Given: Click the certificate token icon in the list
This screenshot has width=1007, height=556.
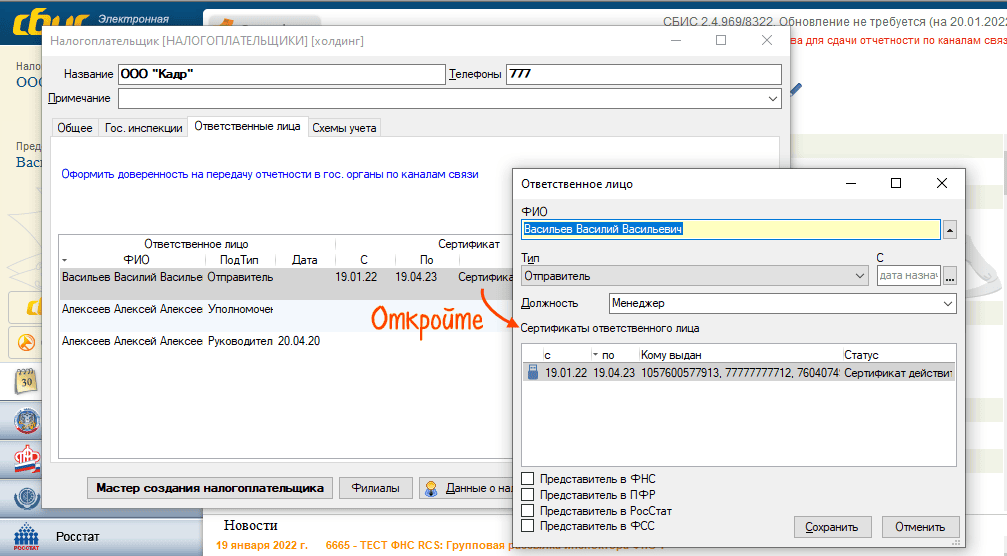Looking at the screenshot, I should tap(532, 373).
